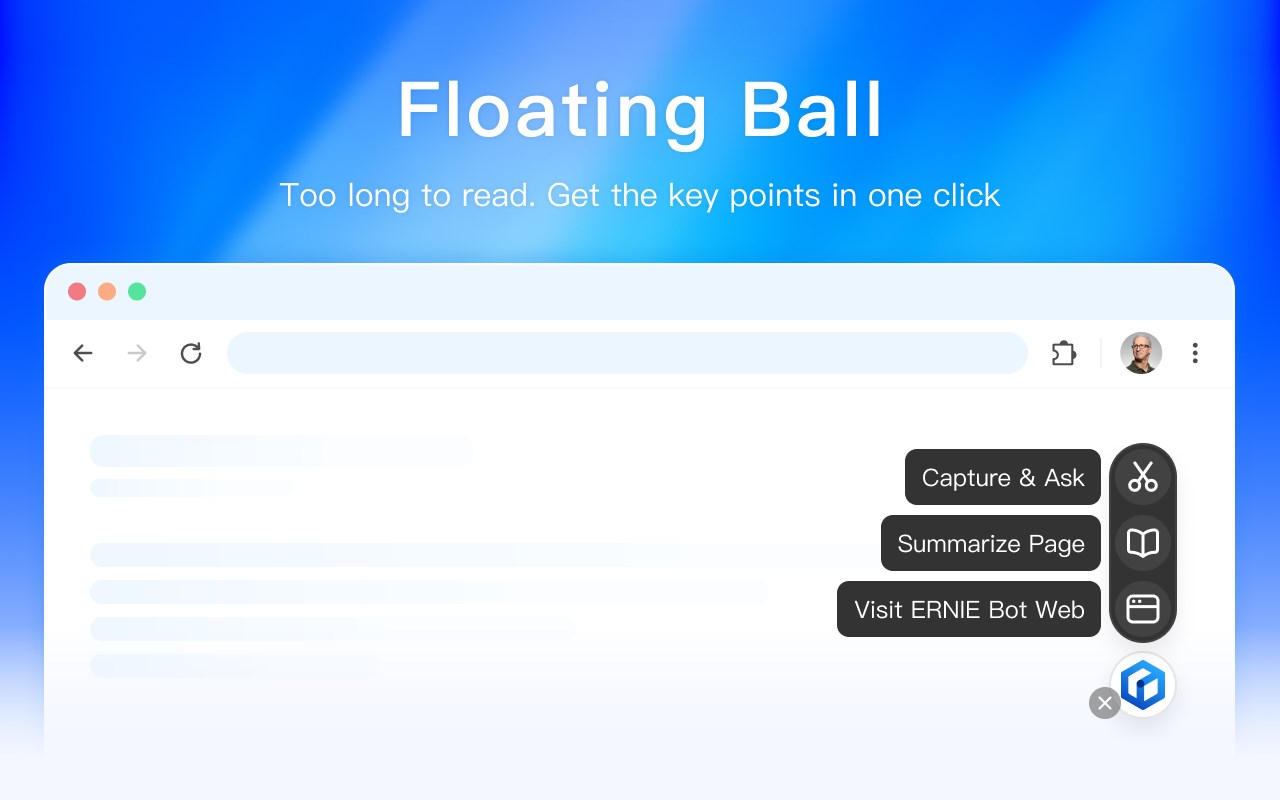The image size is (1280, 800).
Task: Click the open book Summarize icon
Action: [x=1142, y=543]
